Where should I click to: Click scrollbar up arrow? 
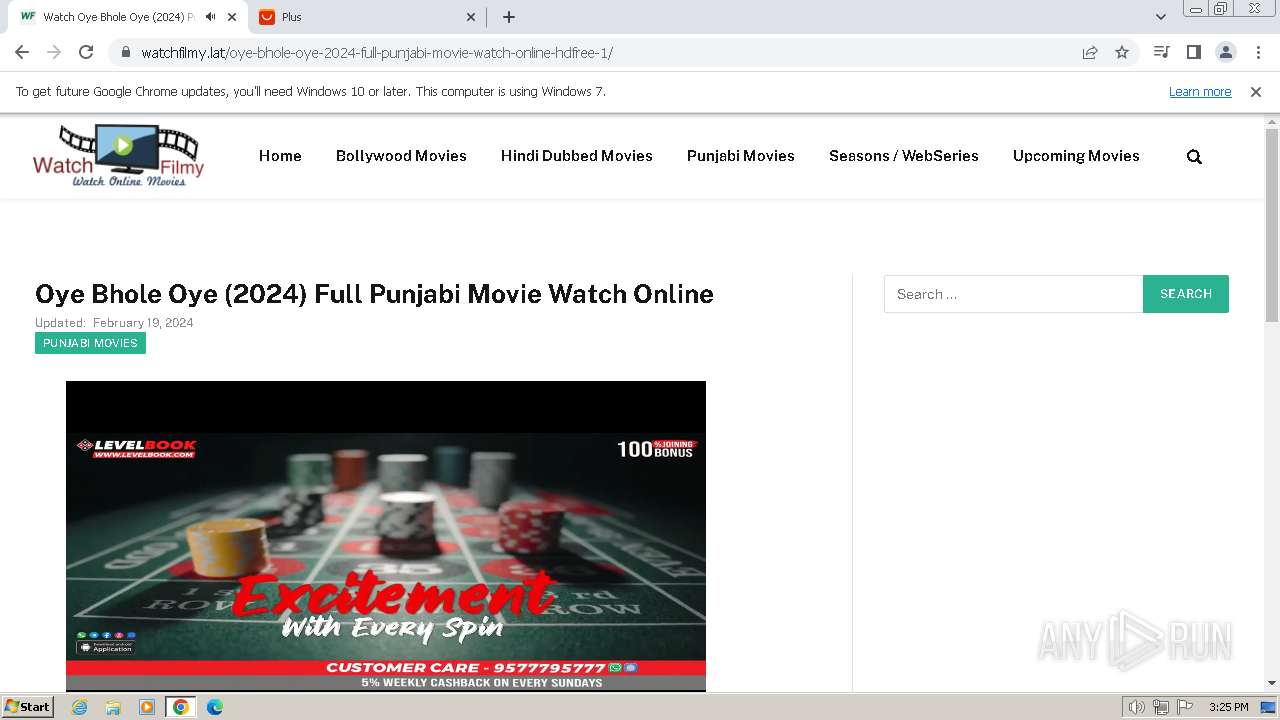coord(1272,121)
